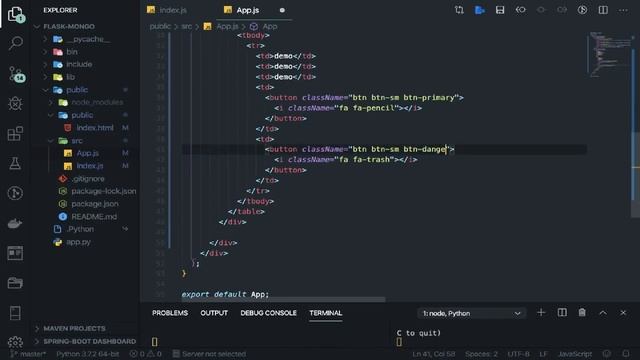Open index.html in the explorer
640x360 pixels.
(95, 128)
